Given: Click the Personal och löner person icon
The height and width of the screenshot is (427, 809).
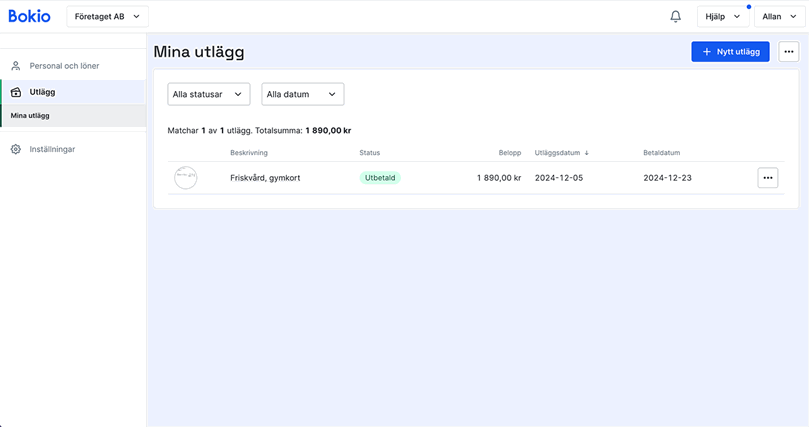Looking at the screenshot, I should [16, 66].
